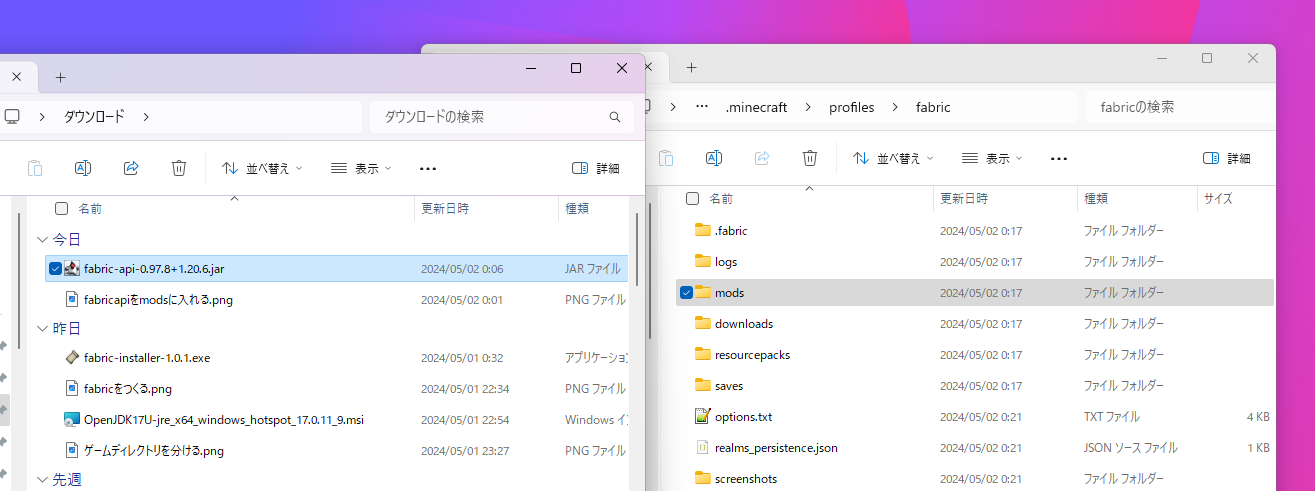This screenshot has height=491, width=1315.
Task: Expand chevron after ダウンロード in address bar
Action: (146, 116)
